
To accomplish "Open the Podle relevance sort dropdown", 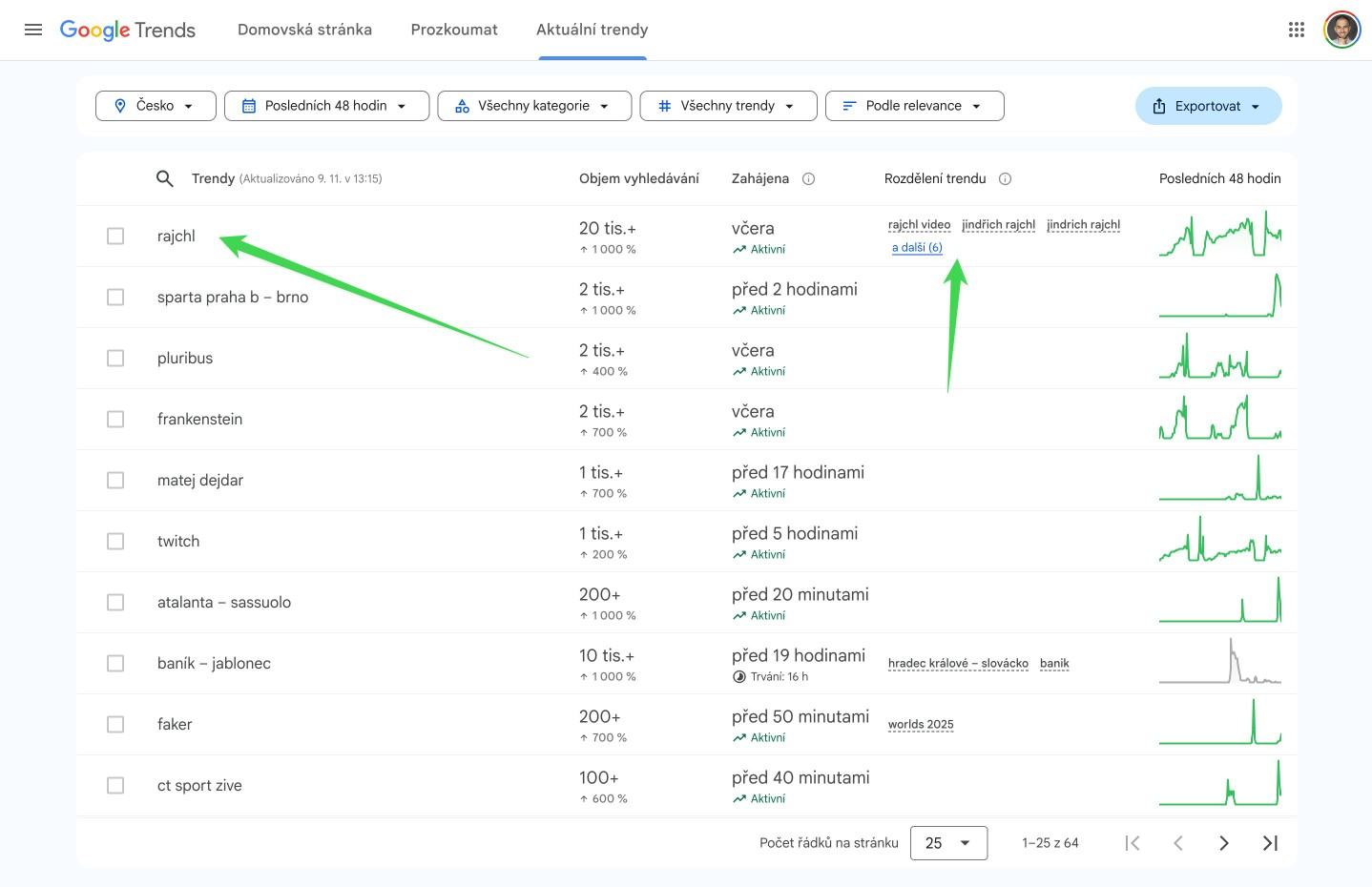I will 914,106.
